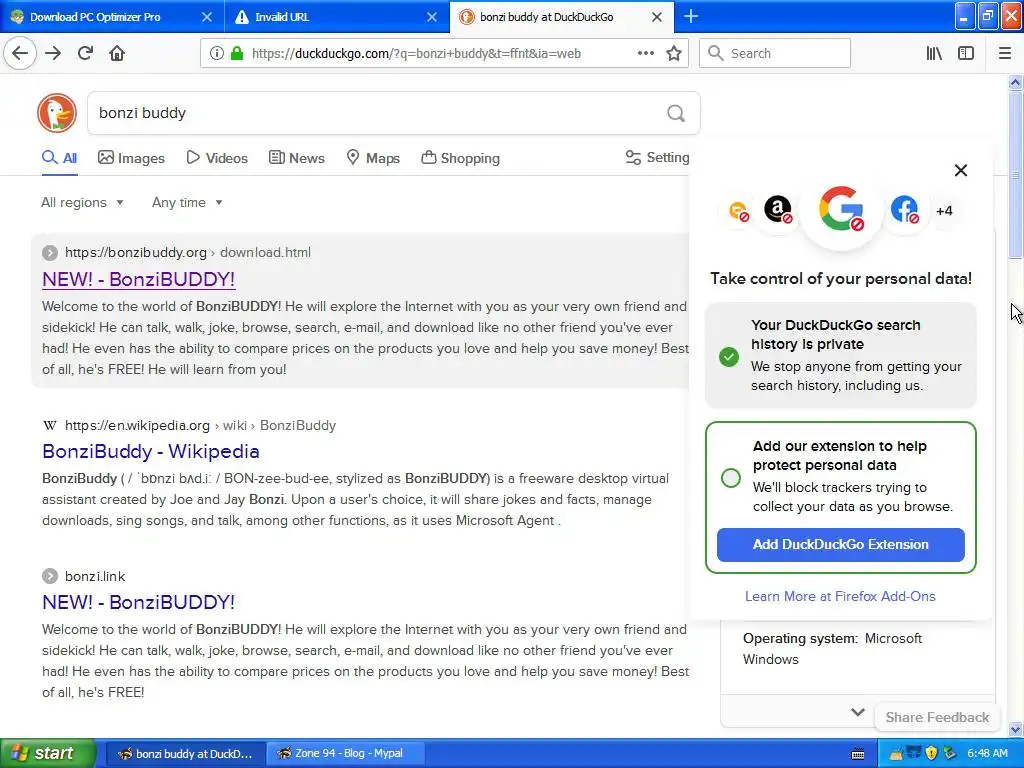Toggle the Add our extension circle
1024x768 pixels.
pos(731,478)
